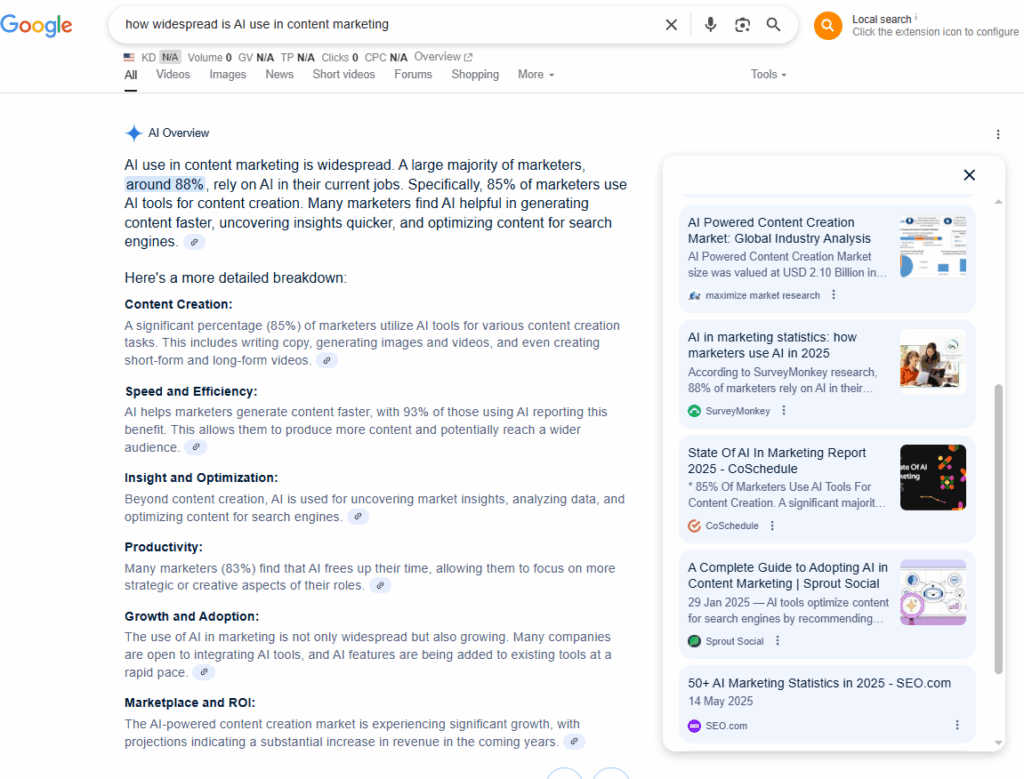Viewport: 1024px width, 779px height.
Task: Click link icon after Productivity paragraph
Action: (x=379, y=585)
